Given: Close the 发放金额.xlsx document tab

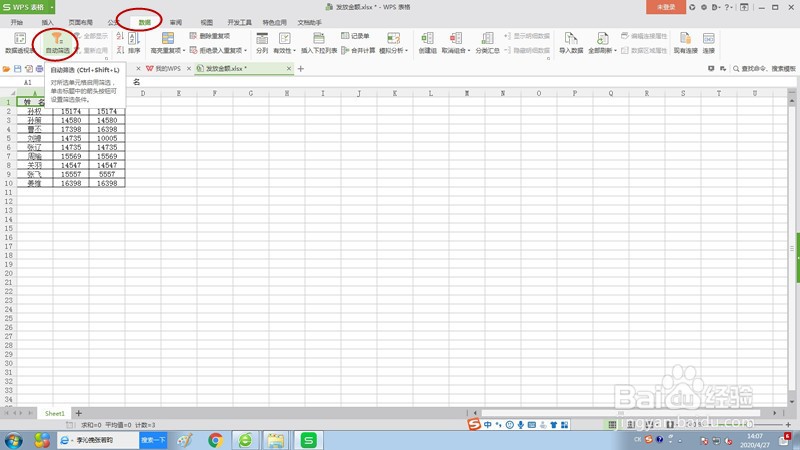Looking at the screenshot, I should [289, 68].
